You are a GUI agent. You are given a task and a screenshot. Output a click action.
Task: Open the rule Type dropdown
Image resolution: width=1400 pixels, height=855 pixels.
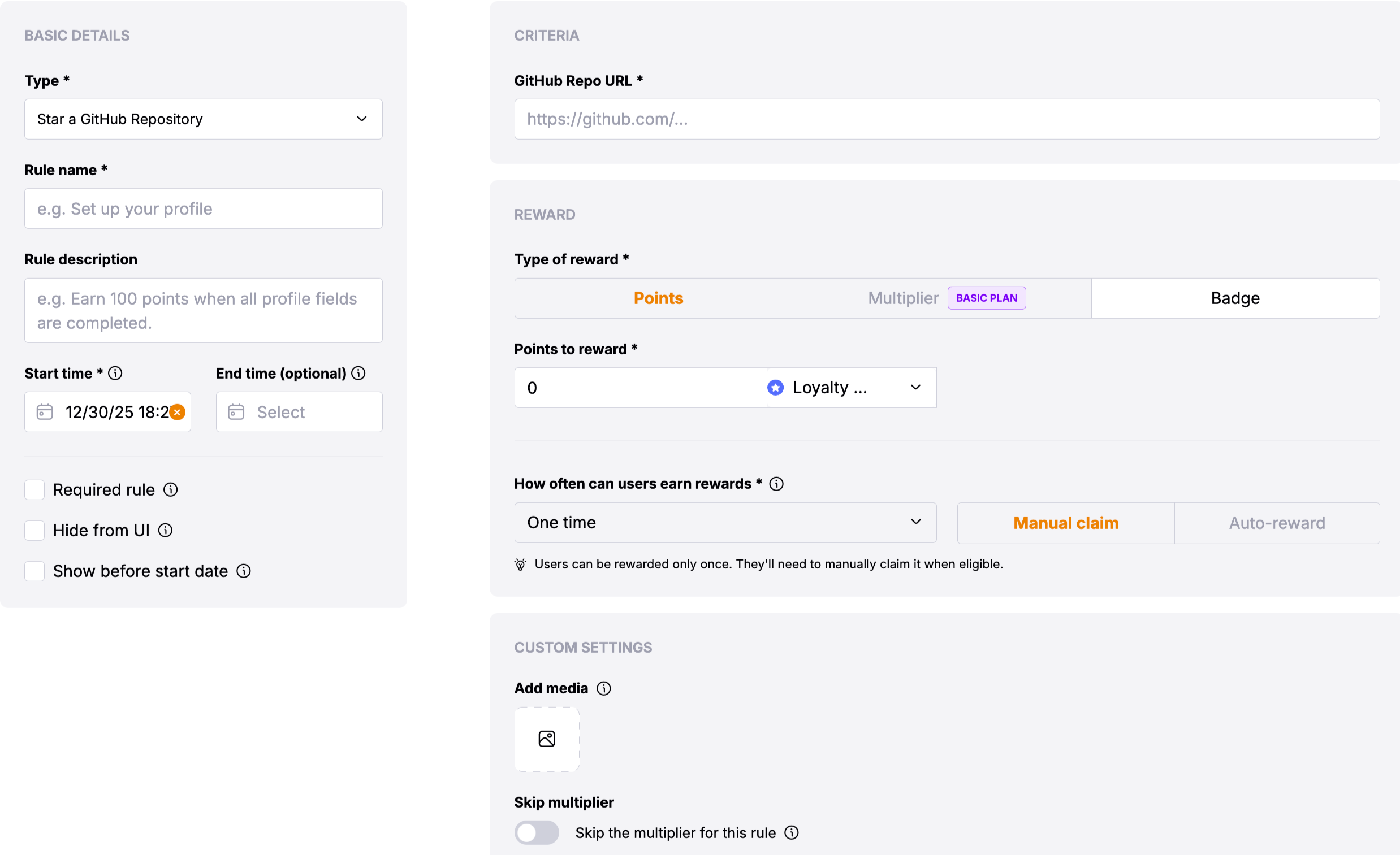pos(203,119)
